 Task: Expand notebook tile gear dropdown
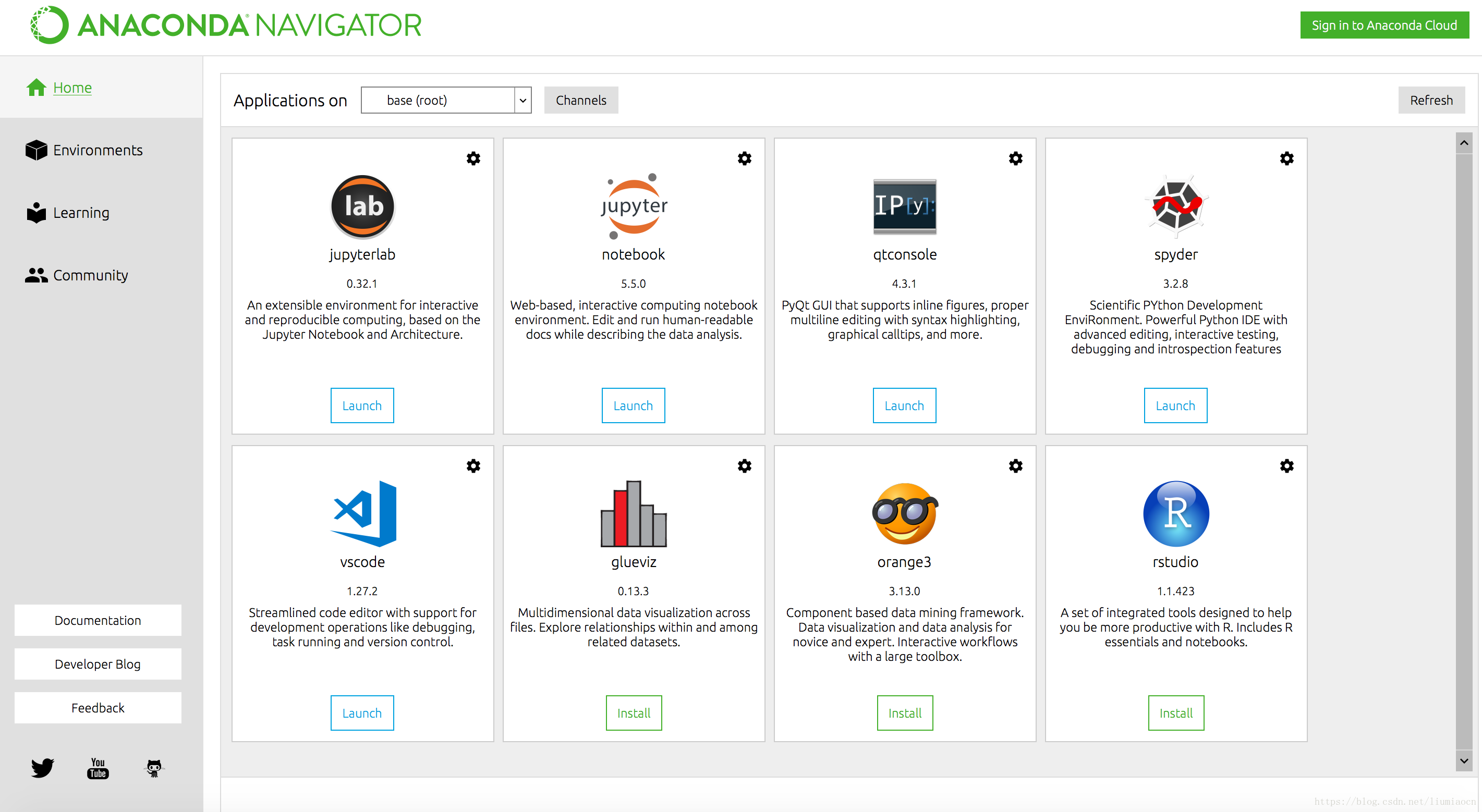744,158
